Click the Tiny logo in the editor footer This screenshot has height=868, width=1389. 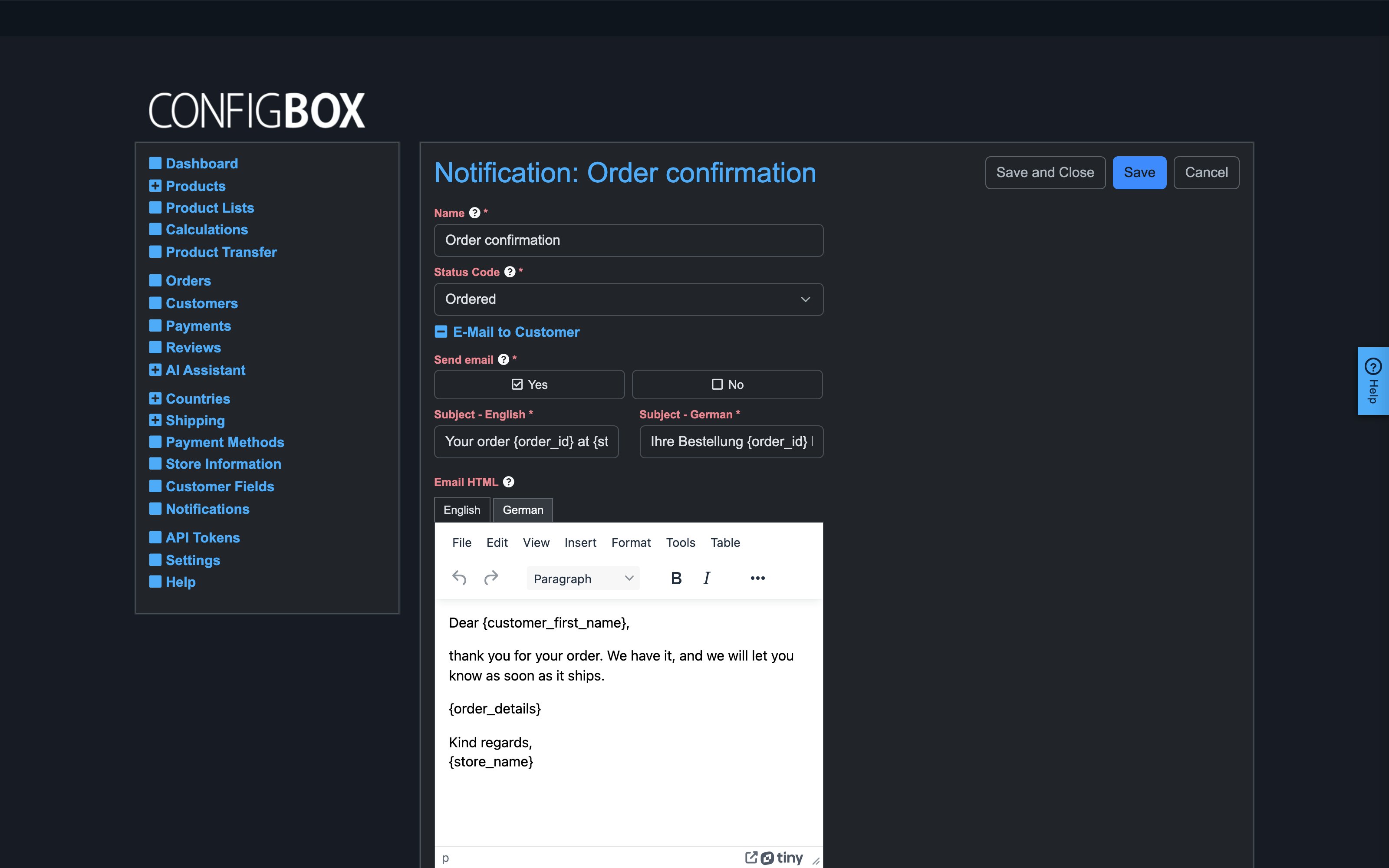click(x=782, y=858)
